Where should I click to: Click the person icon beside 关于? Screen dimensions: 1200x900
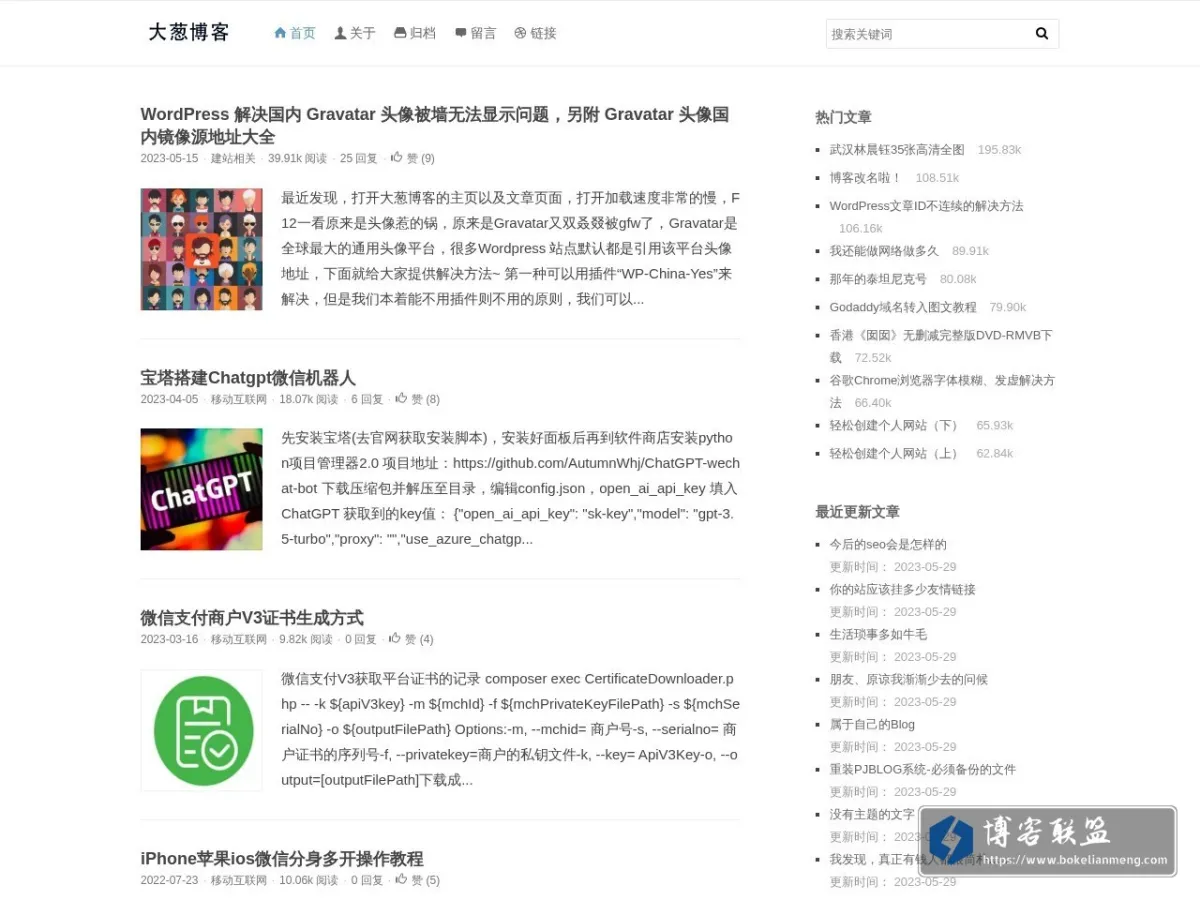tap(340, 33)
